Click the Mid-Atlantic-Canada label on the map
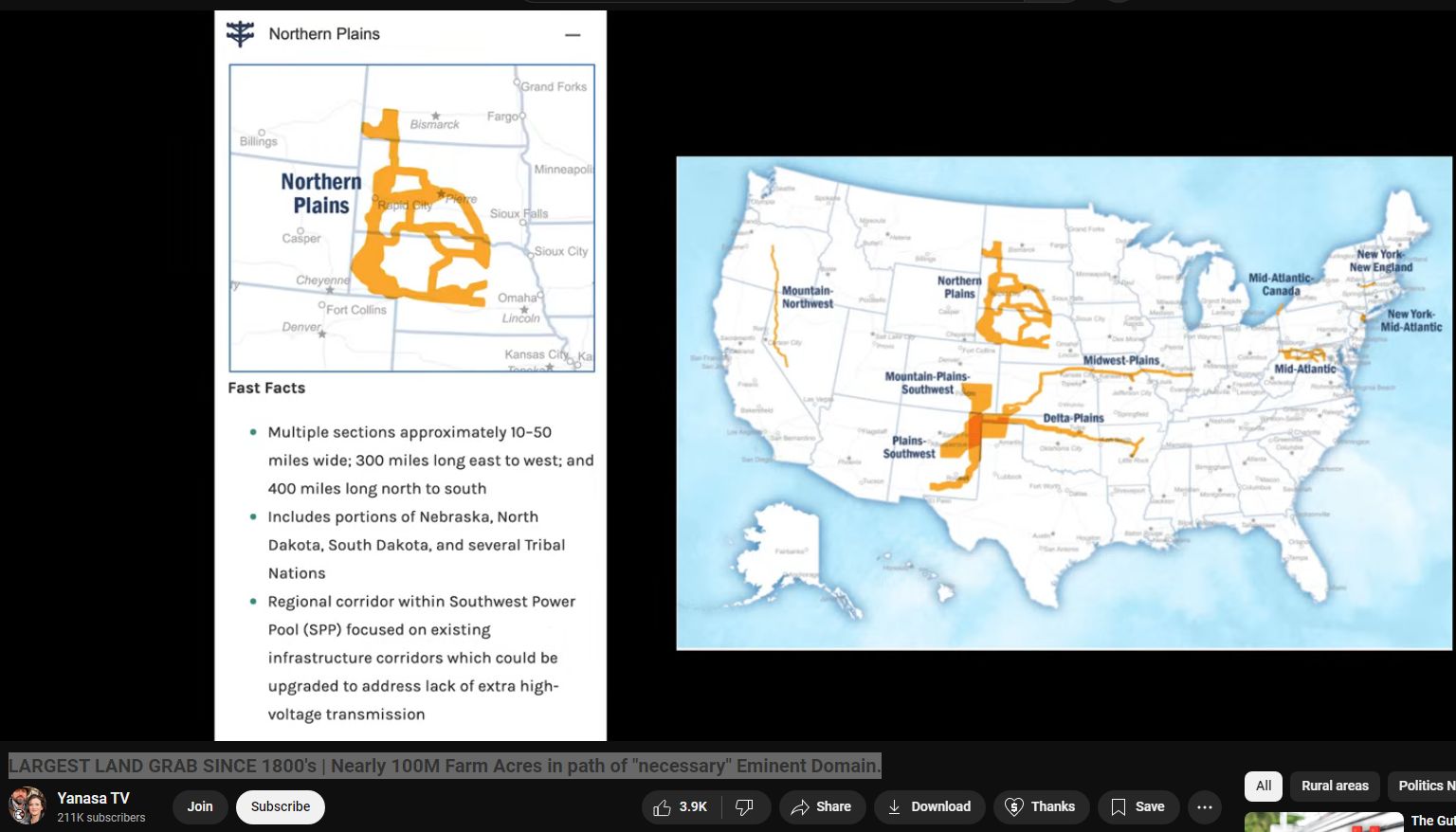Viewport: 1456px width, 832px height. click(x=1281, y=284)
